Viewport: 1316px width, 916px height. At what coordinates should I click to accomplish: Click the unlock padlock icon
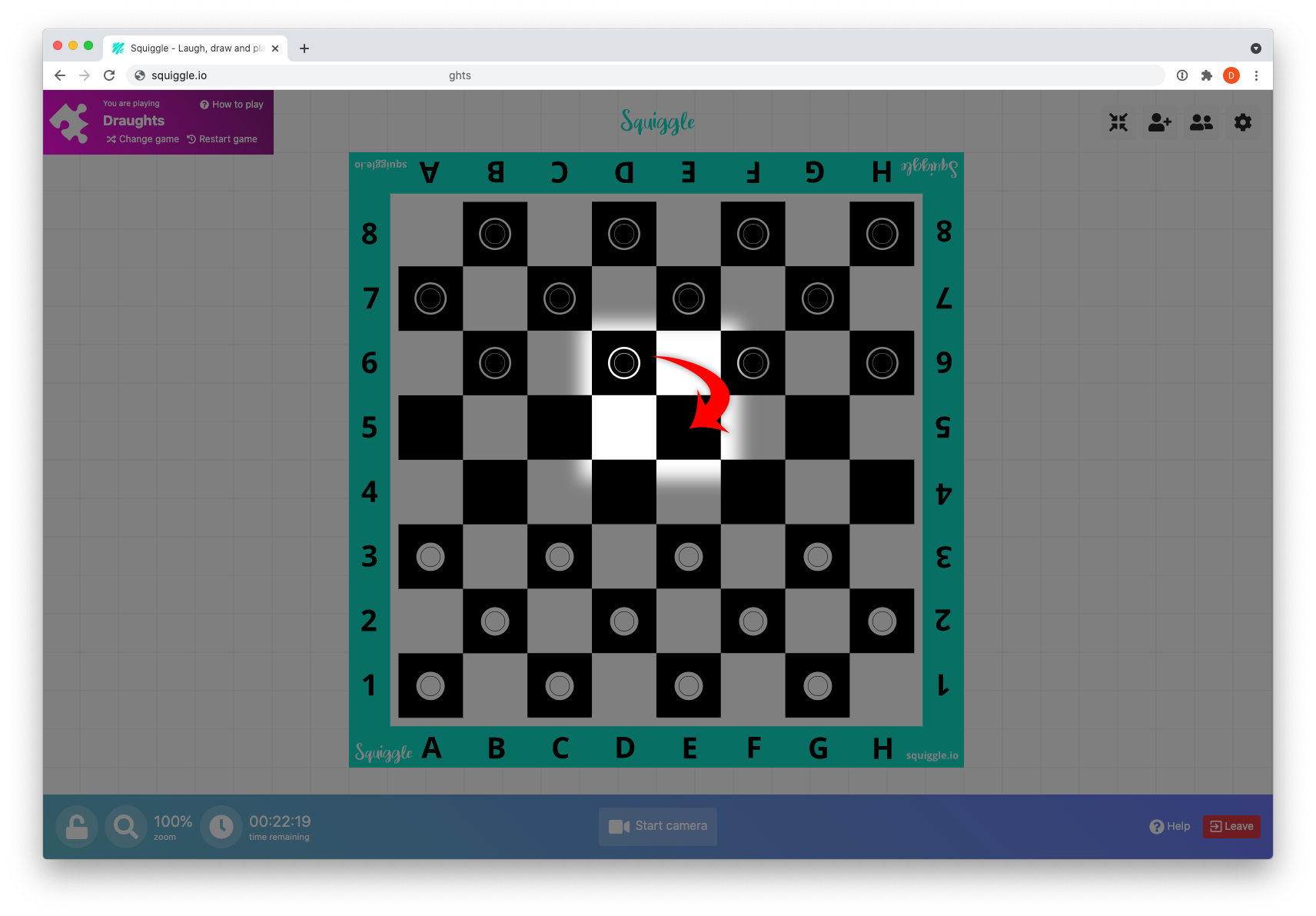[77, 827]
